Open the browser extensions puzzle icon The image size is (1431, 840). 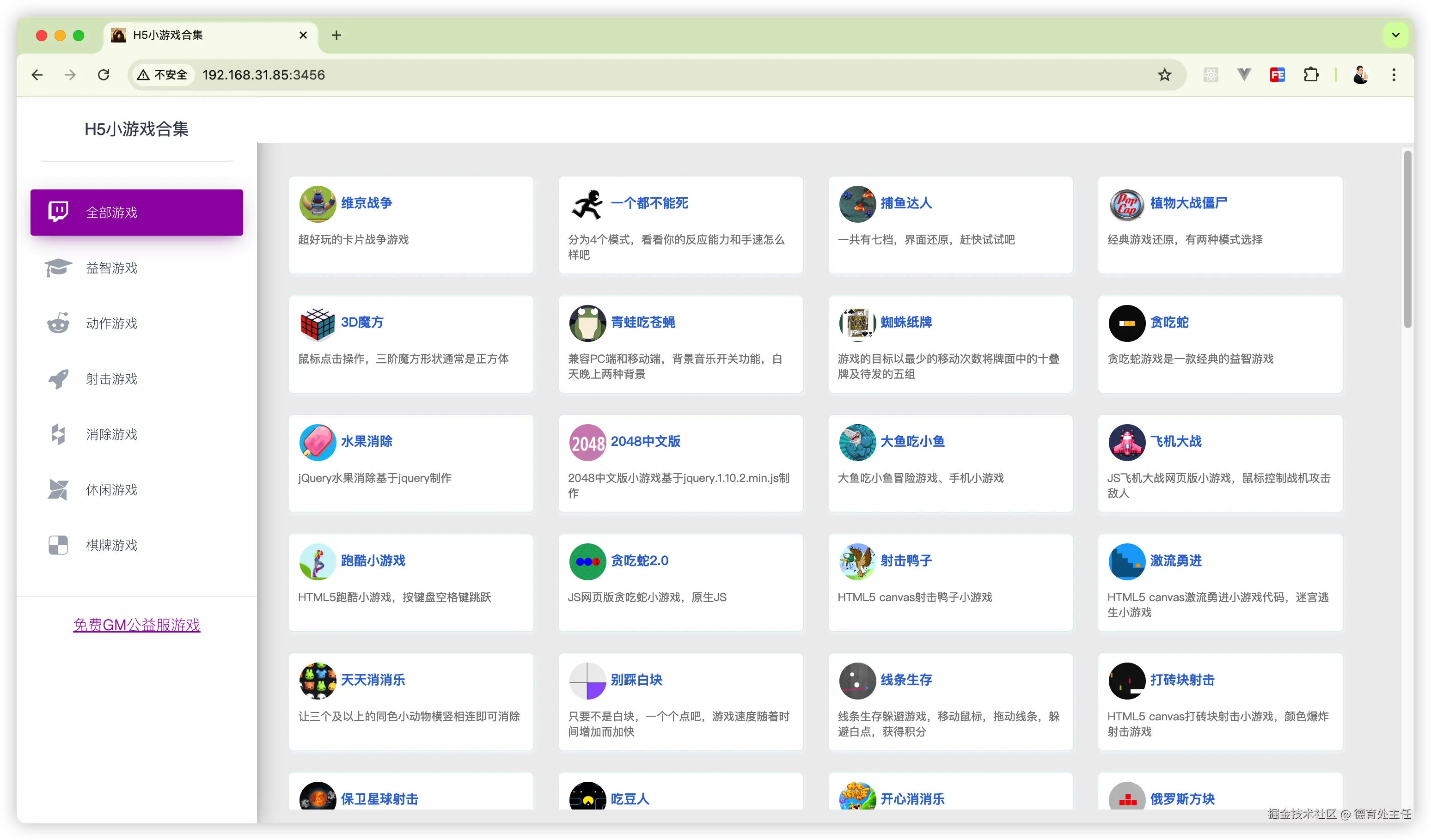click(x=1311, y=75)
